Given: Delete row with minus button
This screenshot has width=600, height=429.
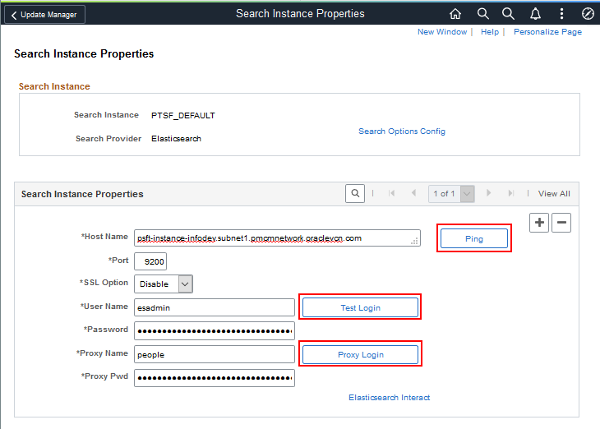Looking at the screenshot, I should (x=561, y=223).
